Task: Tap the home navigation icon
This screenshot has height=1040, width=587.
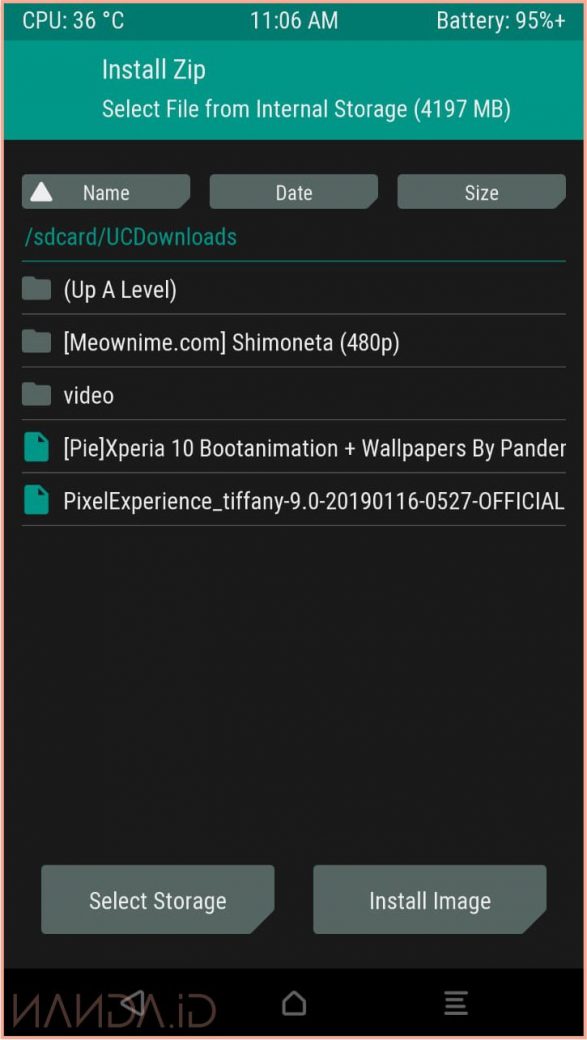Action: 294,1003
